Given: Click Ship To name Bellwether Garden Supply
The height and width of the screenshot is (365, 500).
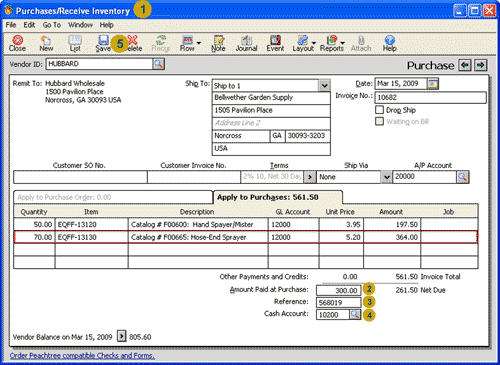Looking at the screenshot, I should pos(271,98).
